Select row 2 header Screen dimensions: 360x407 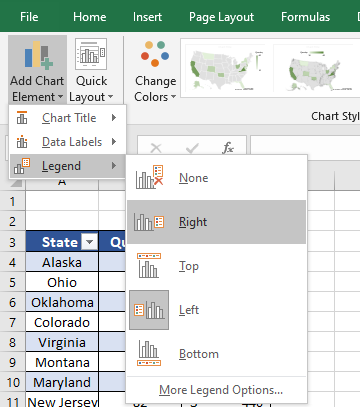13,221
